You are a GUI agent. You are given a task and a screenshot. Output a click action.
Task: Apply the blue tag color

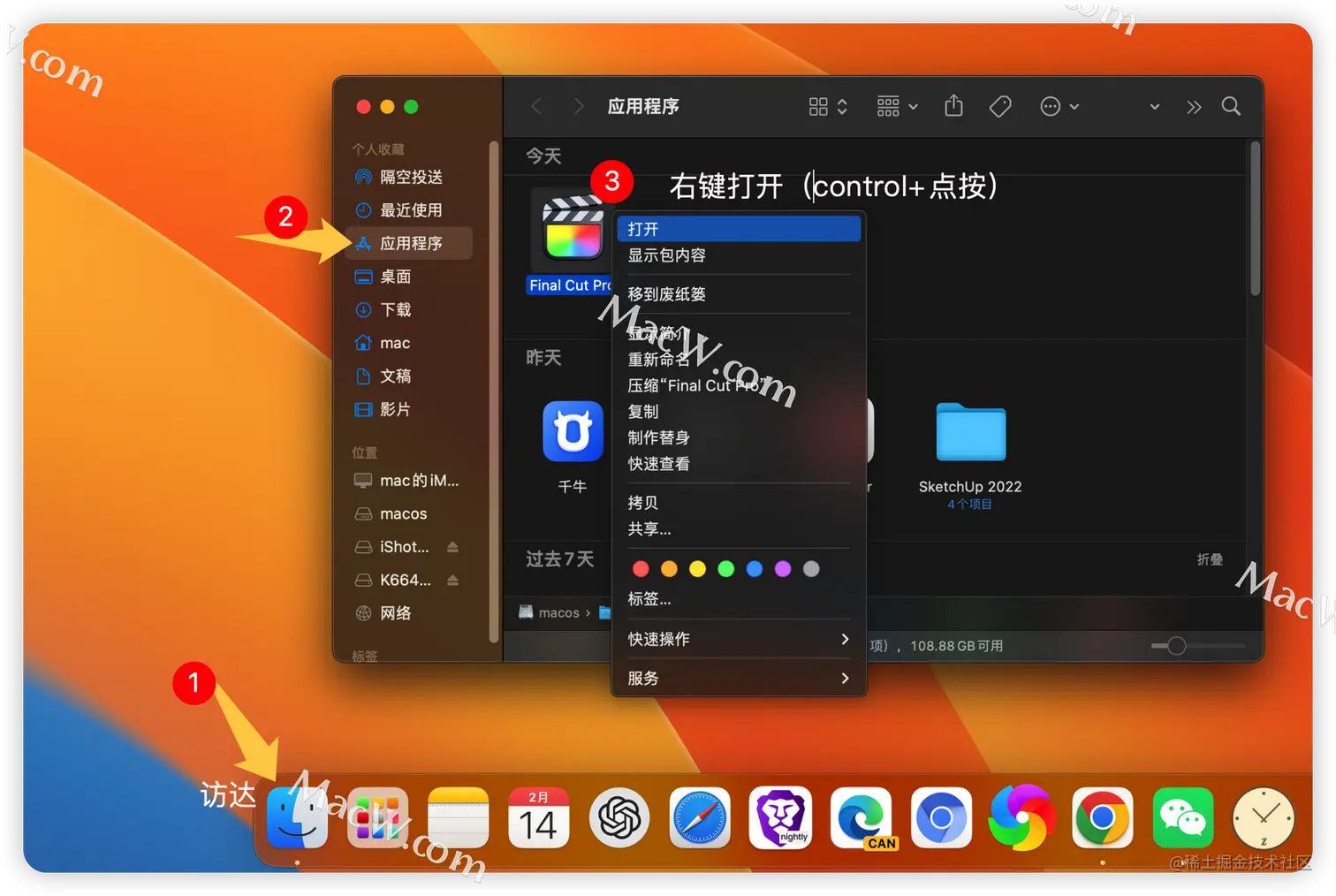click(x=754, y=569)
